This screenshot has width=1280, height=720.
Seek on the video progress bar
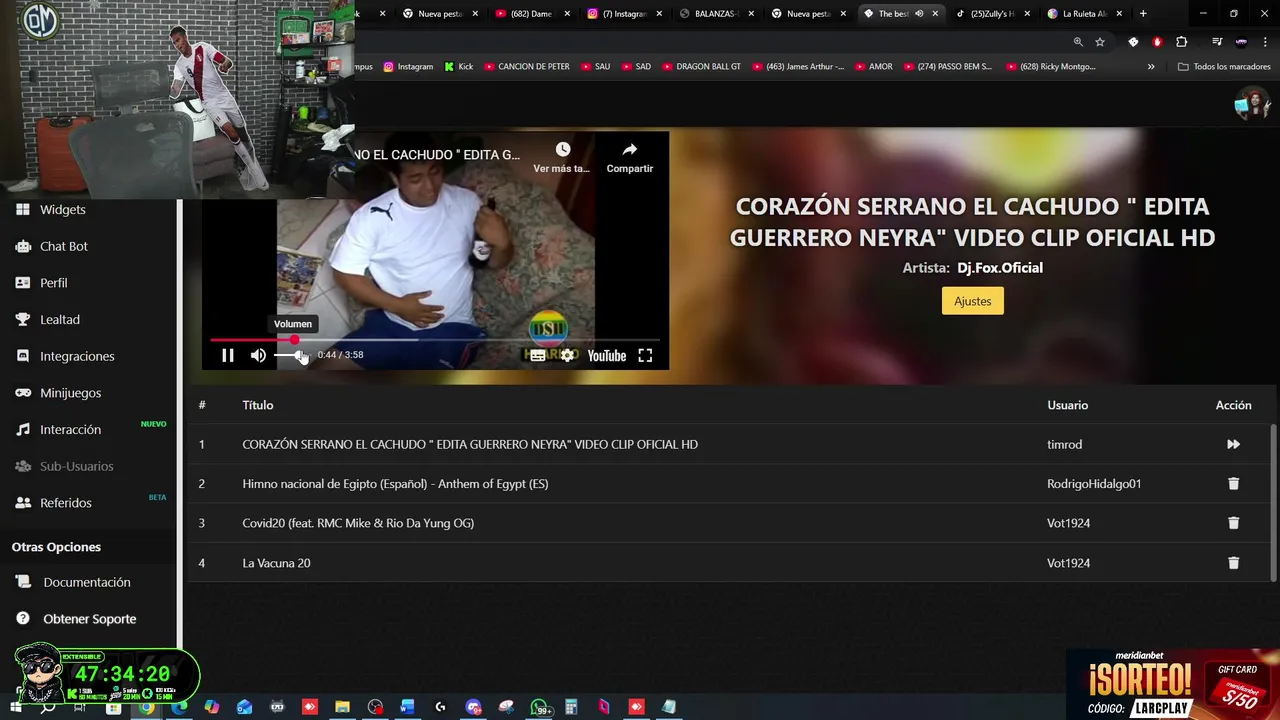[435, 340]
